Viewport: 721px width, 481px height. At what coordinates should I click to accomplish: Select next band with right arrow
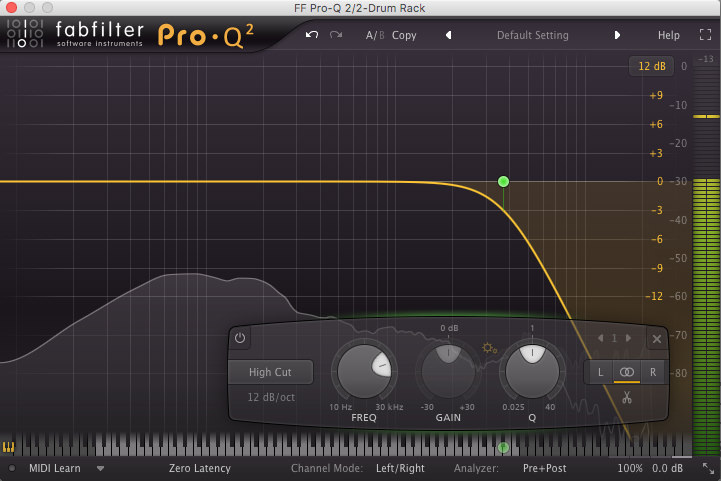pyautogui.click(x=628, y=338)
